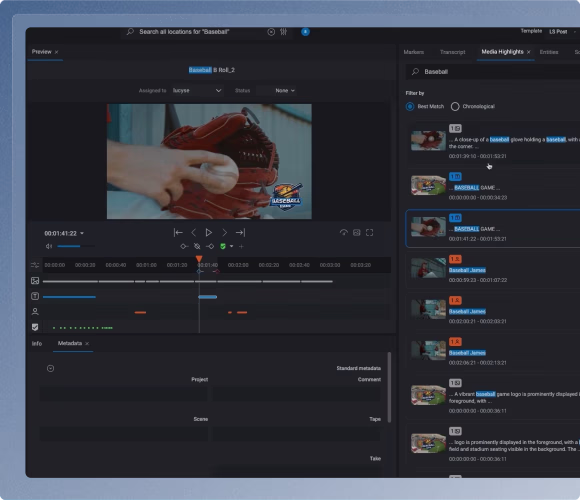Open the timecode 00:01:41:22 dropdown
The image size is (580, 500).
coord(82,233)
